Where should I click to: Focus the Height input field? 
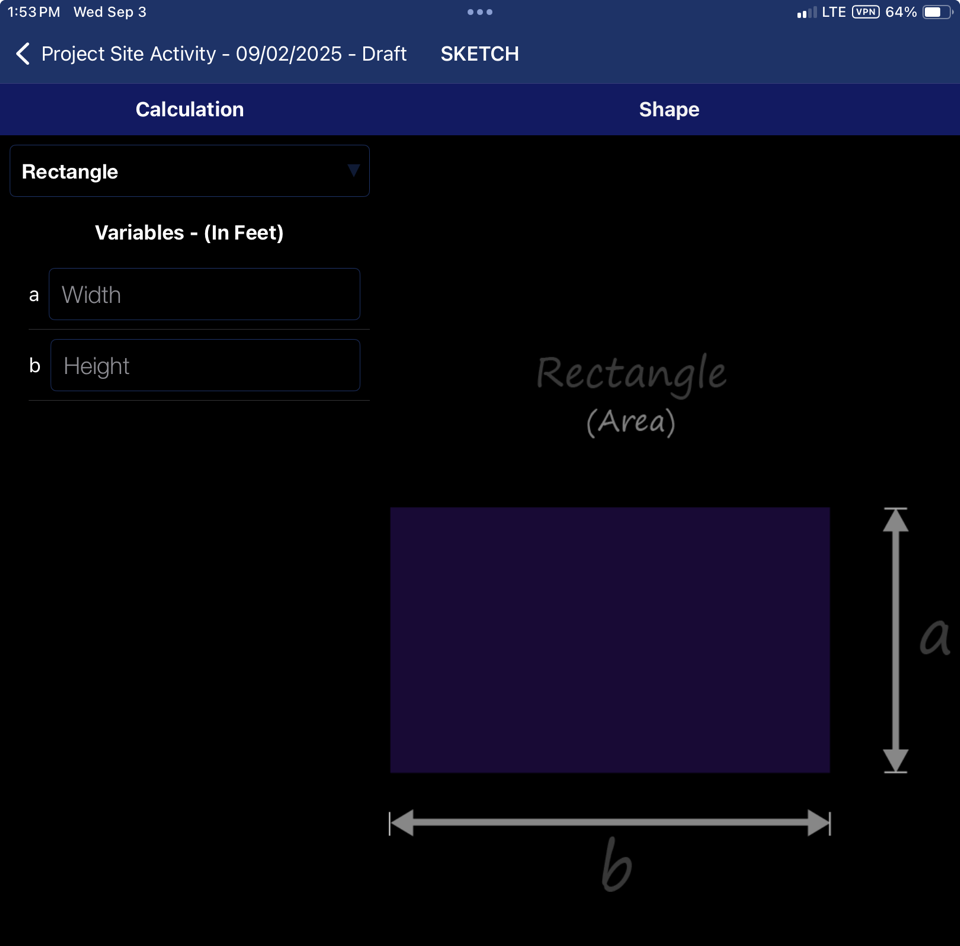point(205,366)
